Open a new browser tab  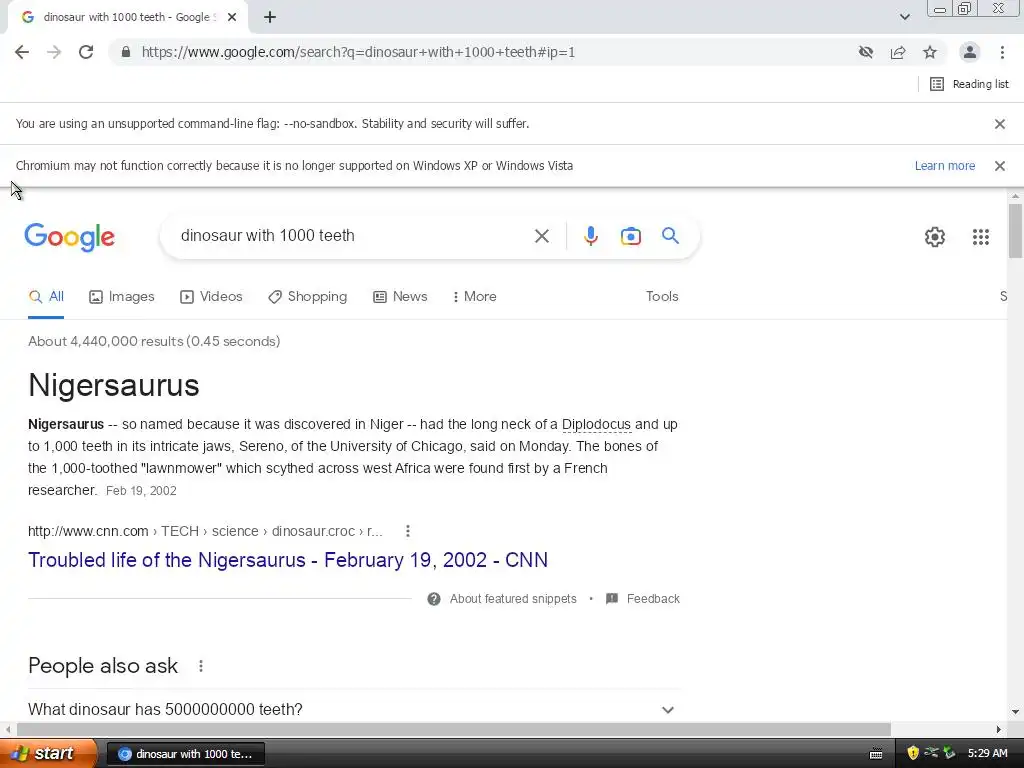[x=270, y=18]
